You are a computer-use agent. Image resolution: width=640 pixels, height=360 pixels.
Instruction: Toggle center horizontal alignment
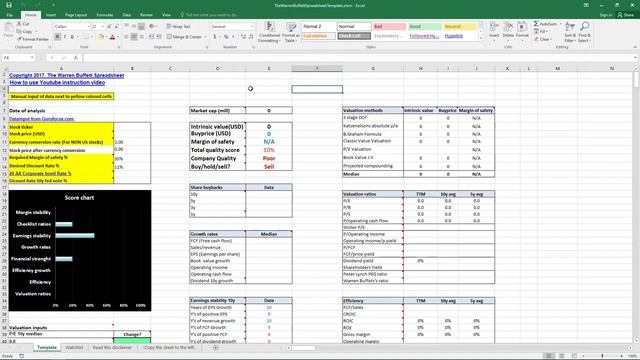(134, 37)
